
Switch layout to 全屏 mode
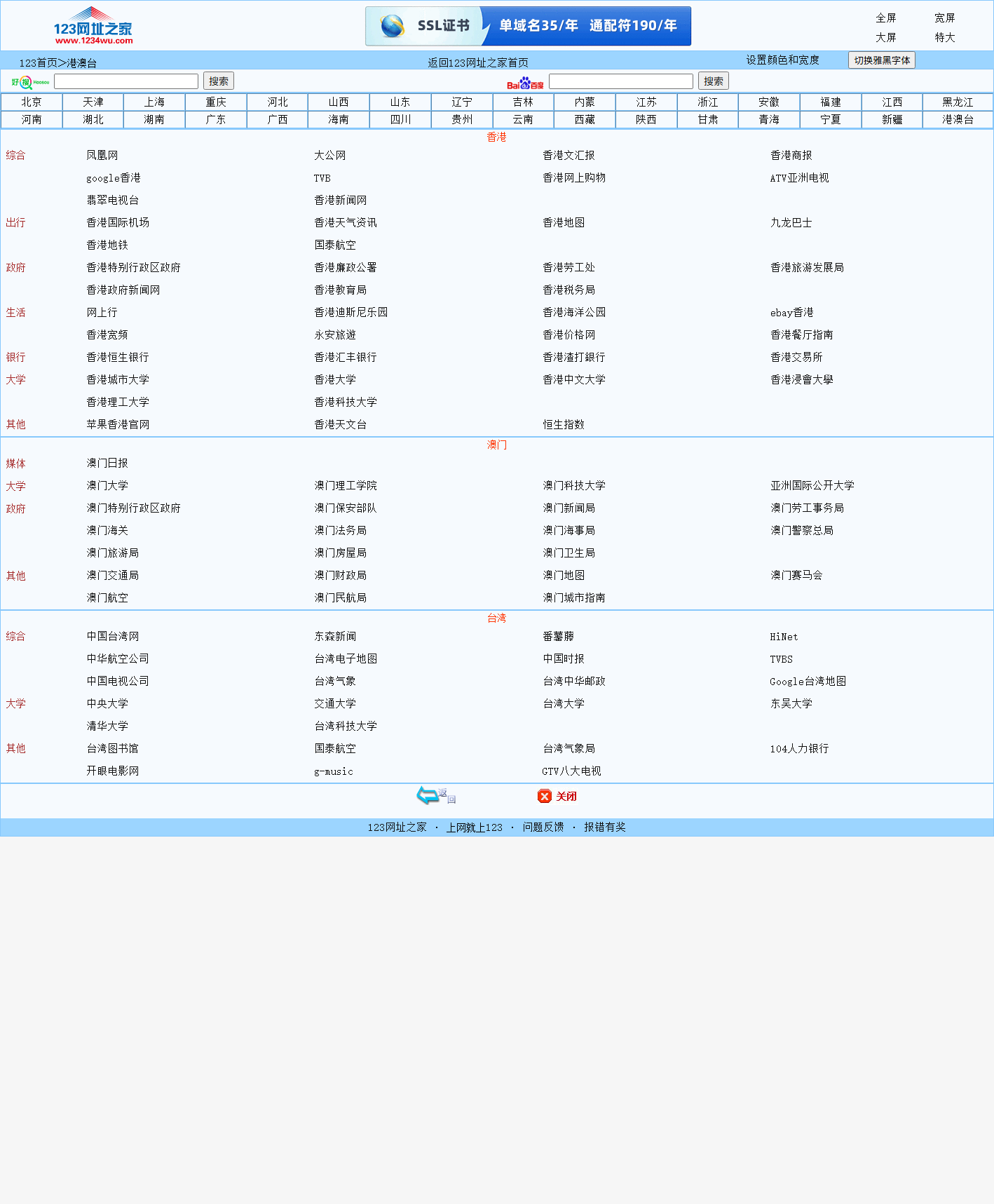(885, 18)
